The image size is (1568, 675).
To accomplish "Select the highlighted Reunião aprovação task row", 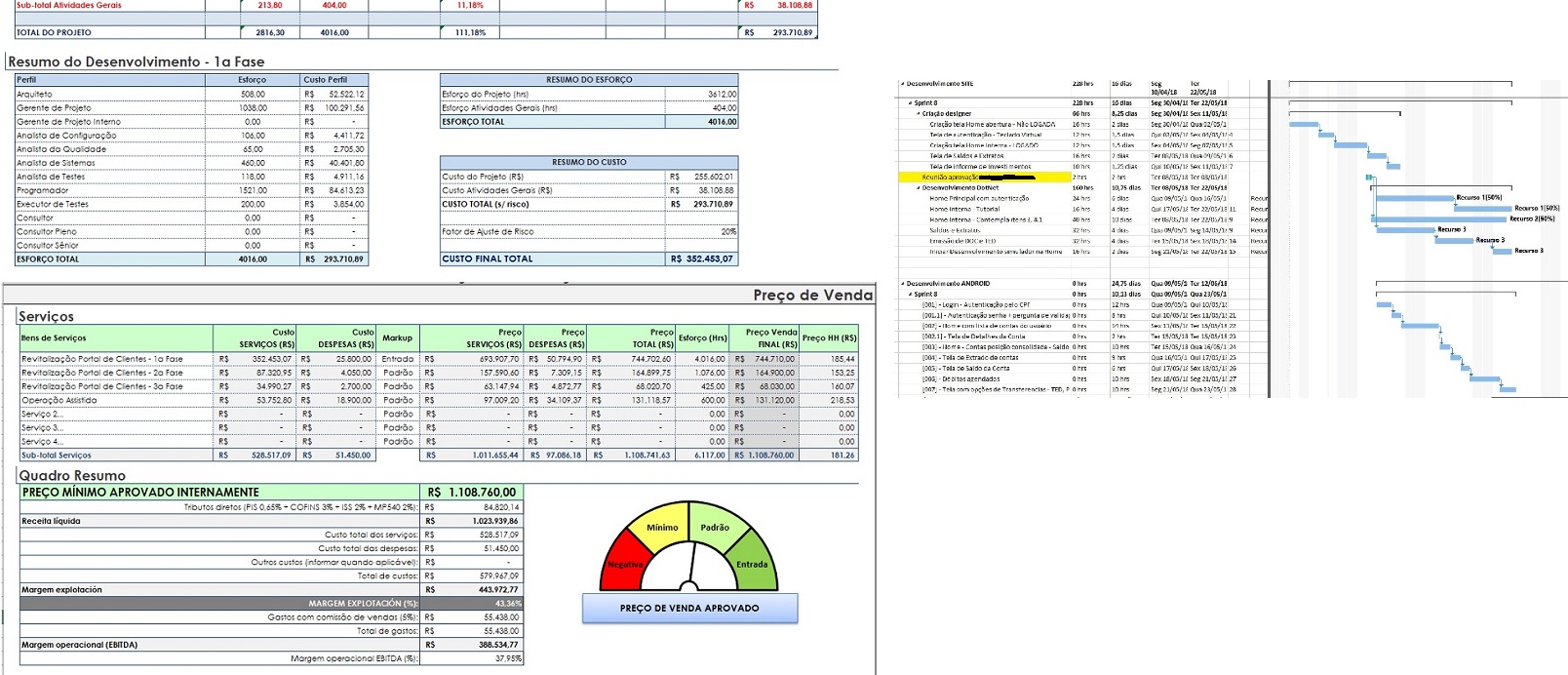I will point(985,178).
